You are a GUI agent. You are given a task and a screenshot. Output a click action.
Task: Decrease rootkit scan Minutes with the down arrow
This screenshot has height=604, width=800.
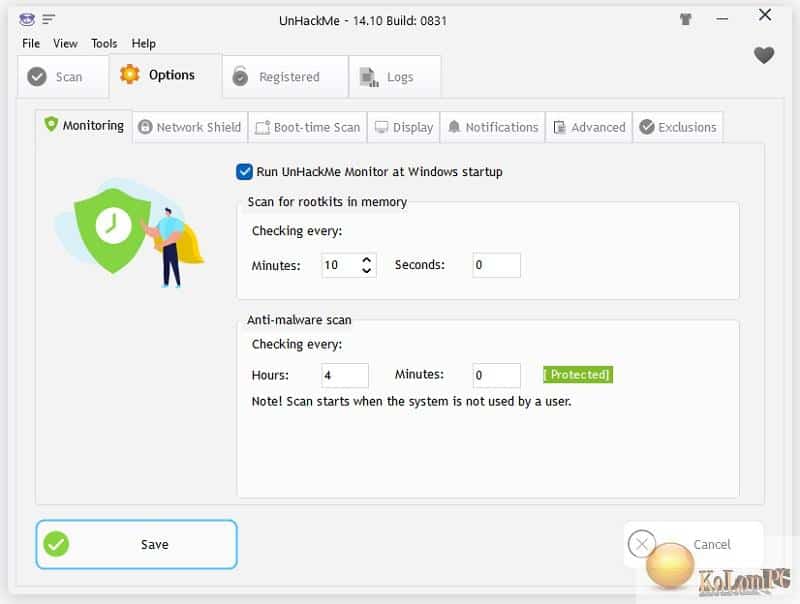[x=366, y=270]
